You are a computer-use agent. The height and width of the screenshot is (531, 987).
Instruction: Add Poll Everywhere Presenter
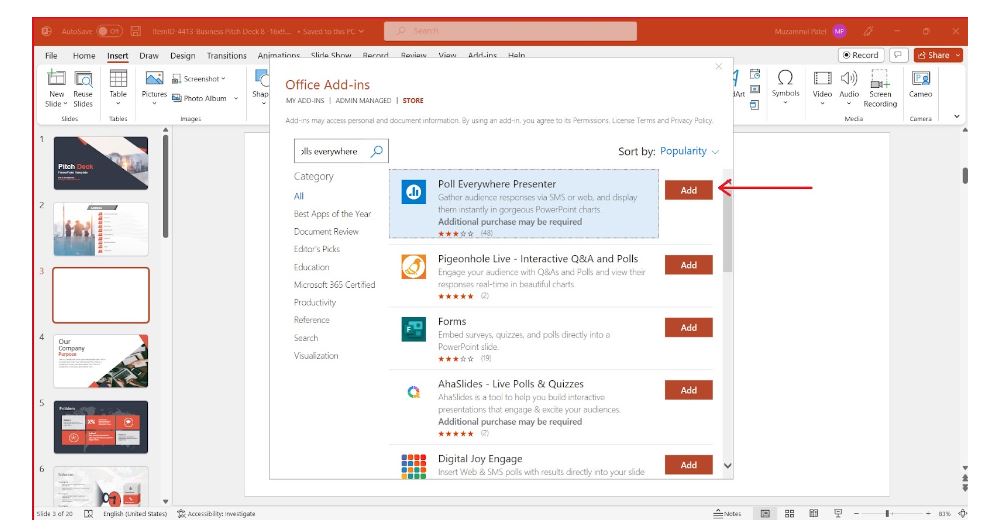point(689,190)
